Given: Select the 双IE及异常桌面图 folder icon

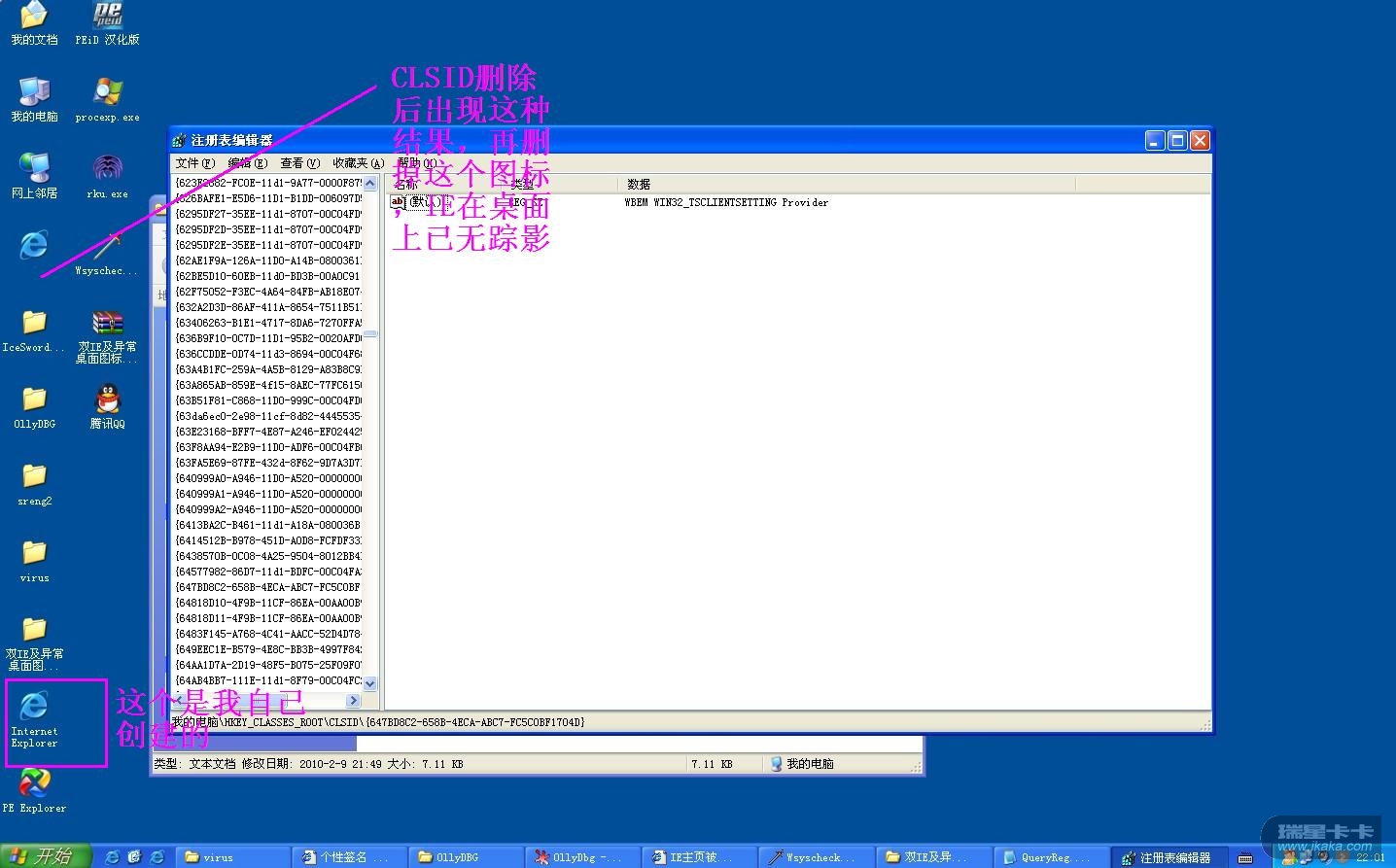Looking at the screenshot, I should (34, 643).
